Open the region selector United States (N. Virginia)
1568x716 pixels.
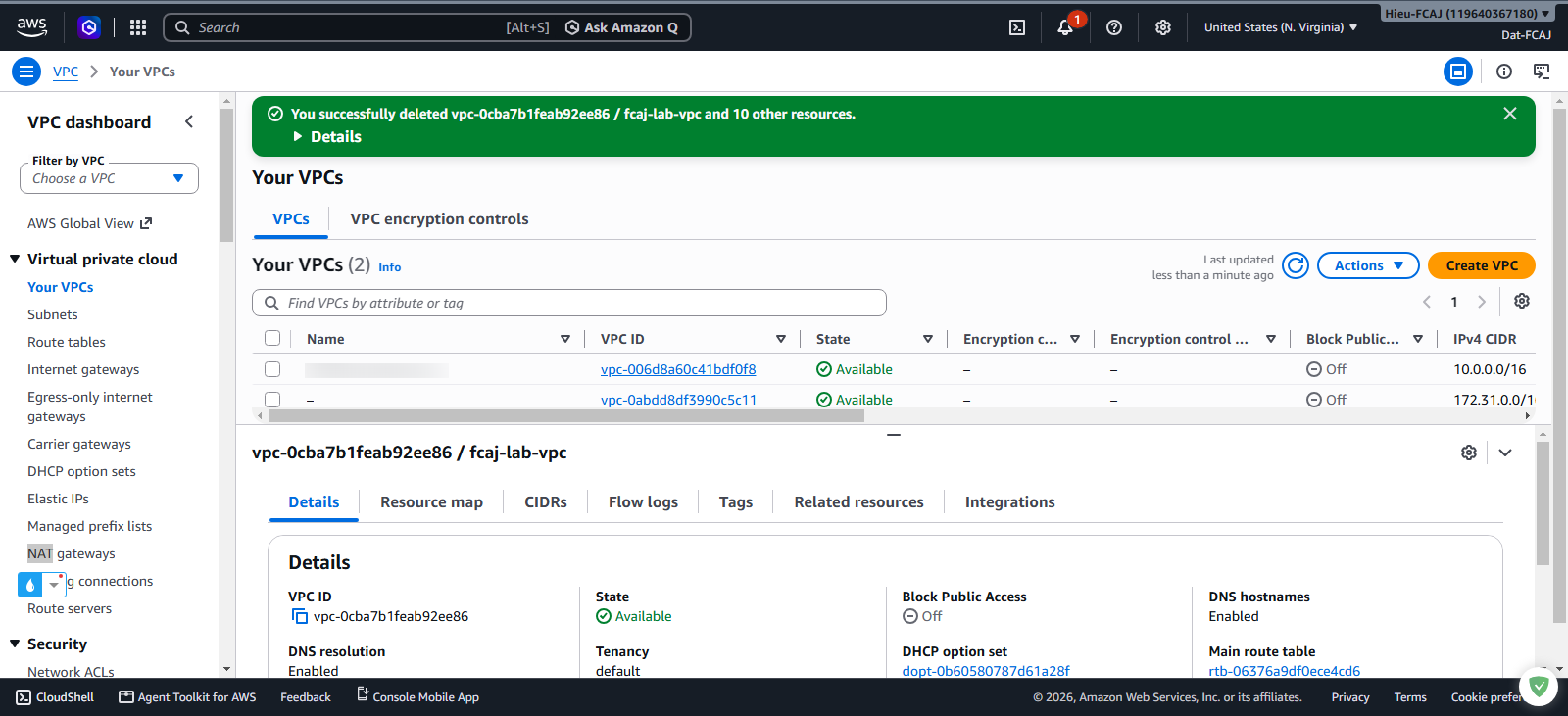pyautogui.click(x=1281, y=27)
